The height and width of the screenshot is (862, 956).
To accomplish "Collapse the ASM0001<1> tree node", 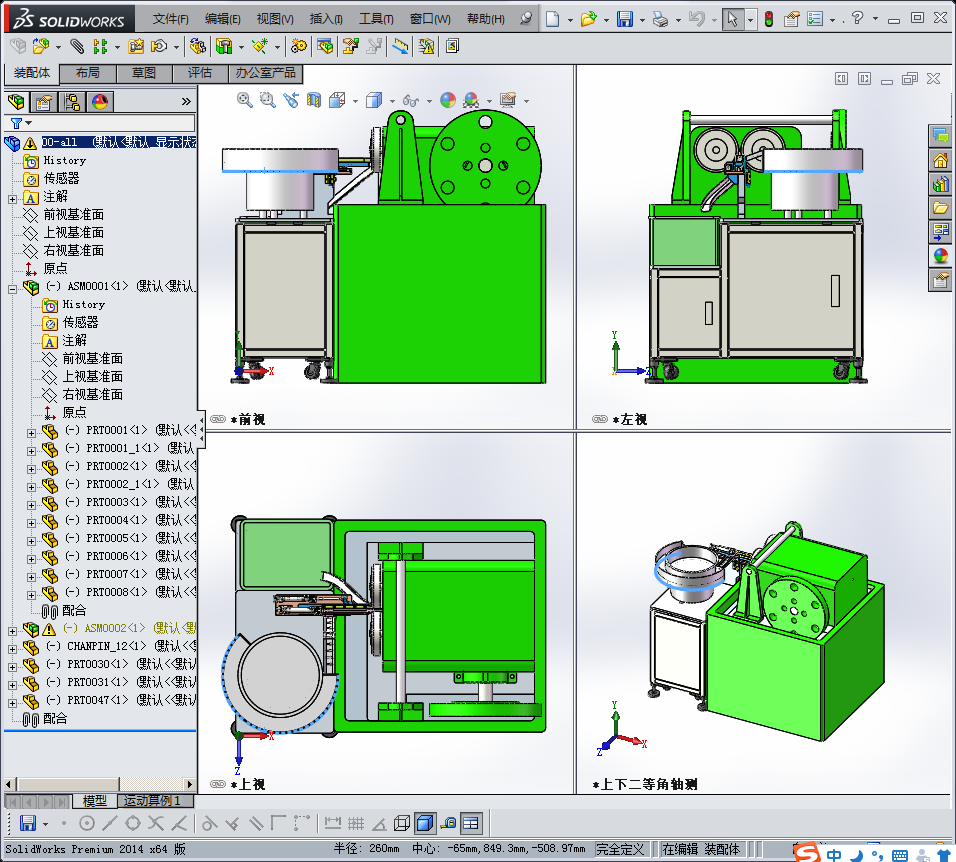I will click(x=12, y=290).
